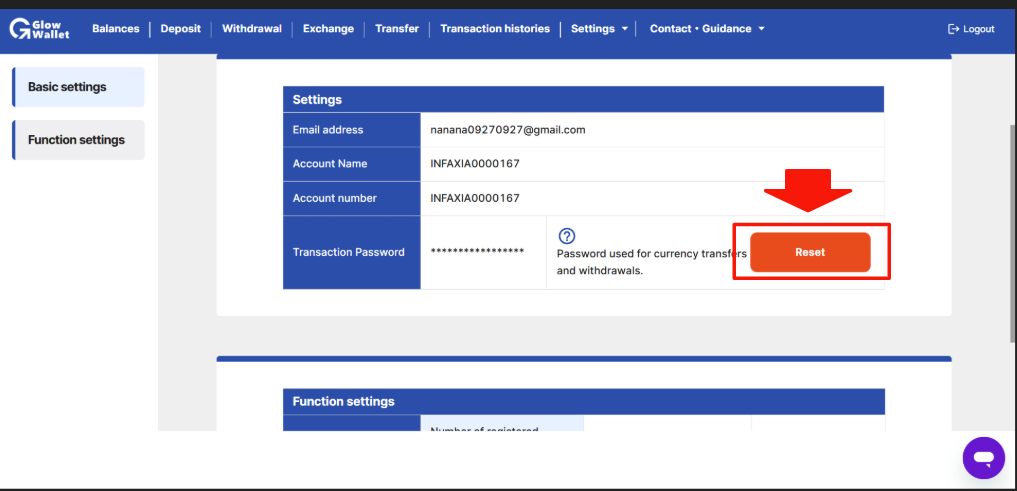The image size is (1017, 491).
Task: Click the Transaction Password row label
Action: click(352, 252)
